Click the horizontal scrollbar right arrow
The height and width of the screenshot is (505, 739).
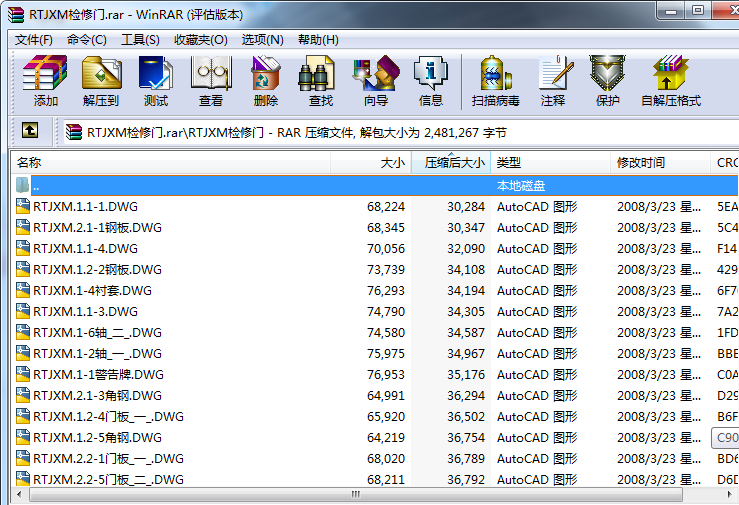coord(731,495)
